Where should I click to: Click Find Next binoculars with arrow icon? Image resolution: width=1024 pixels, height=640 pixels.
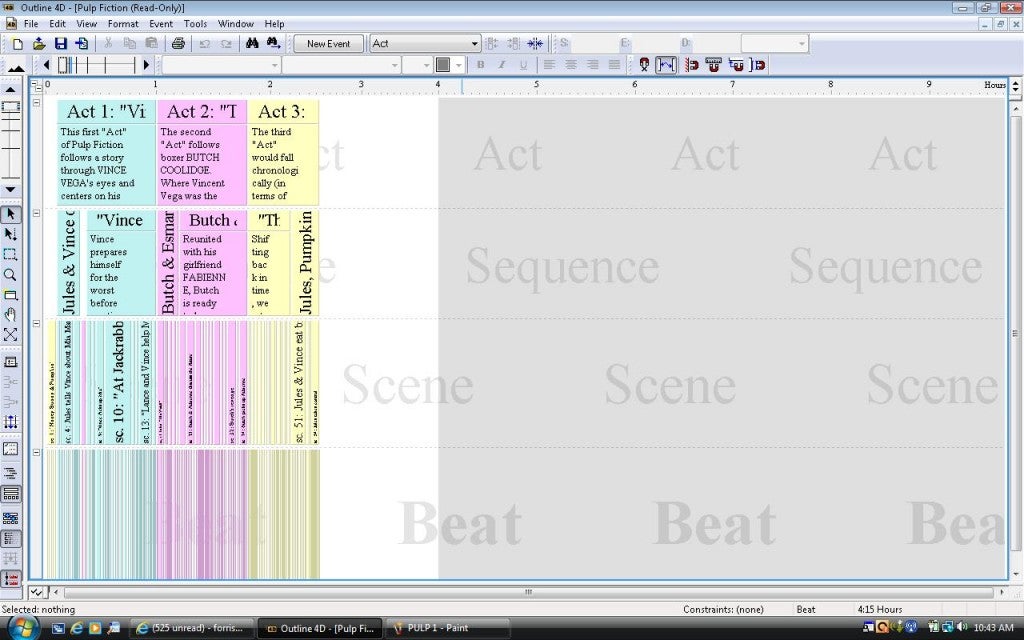click(273, 44)
